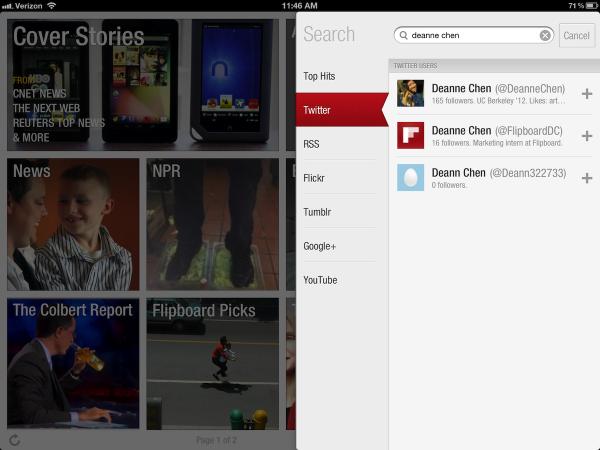
Task: Open The Colbert Report tile
Action: (x=73, y=364)
